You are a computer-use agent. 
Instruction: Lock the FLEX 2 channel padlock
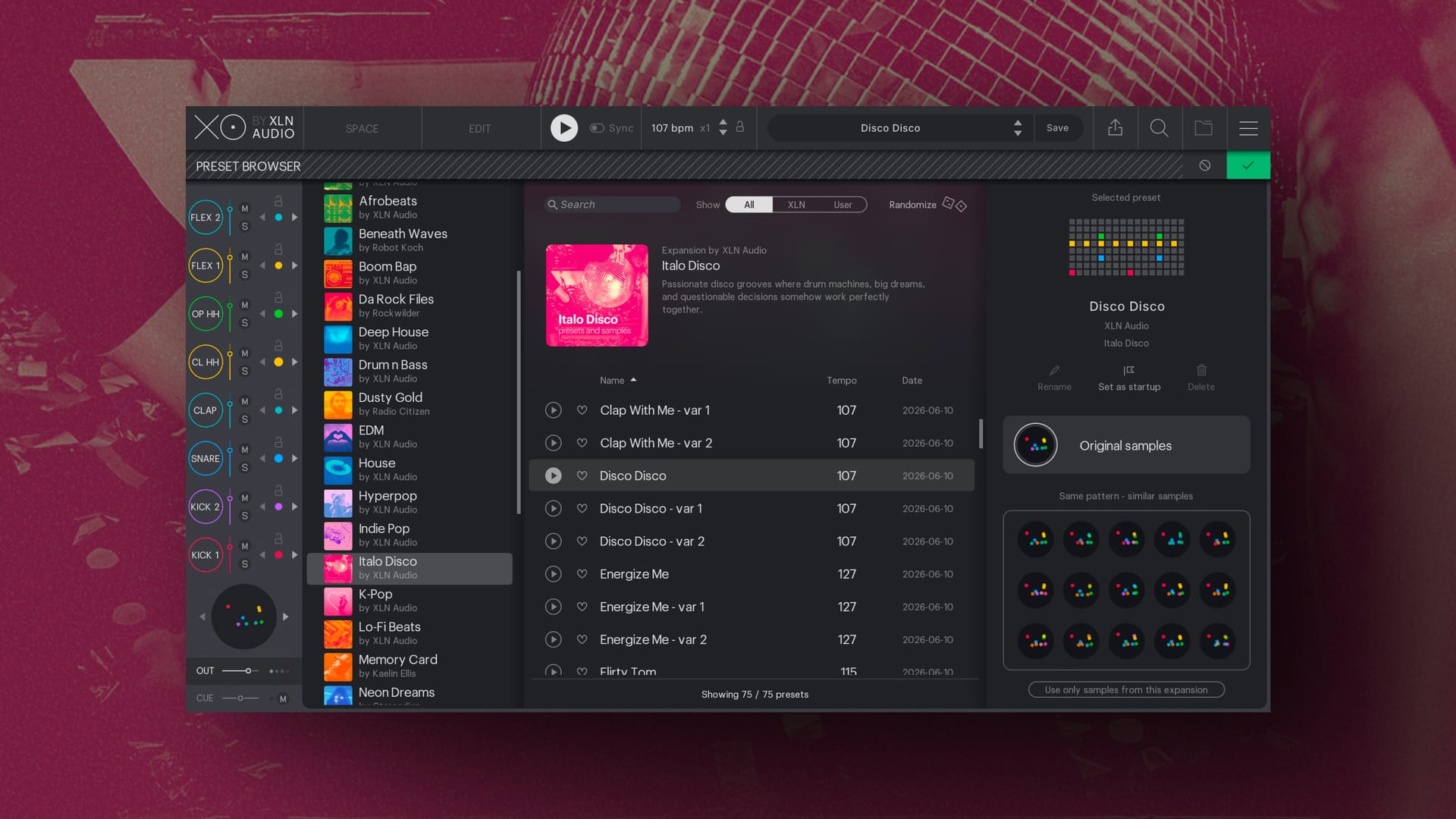[278, 201]
